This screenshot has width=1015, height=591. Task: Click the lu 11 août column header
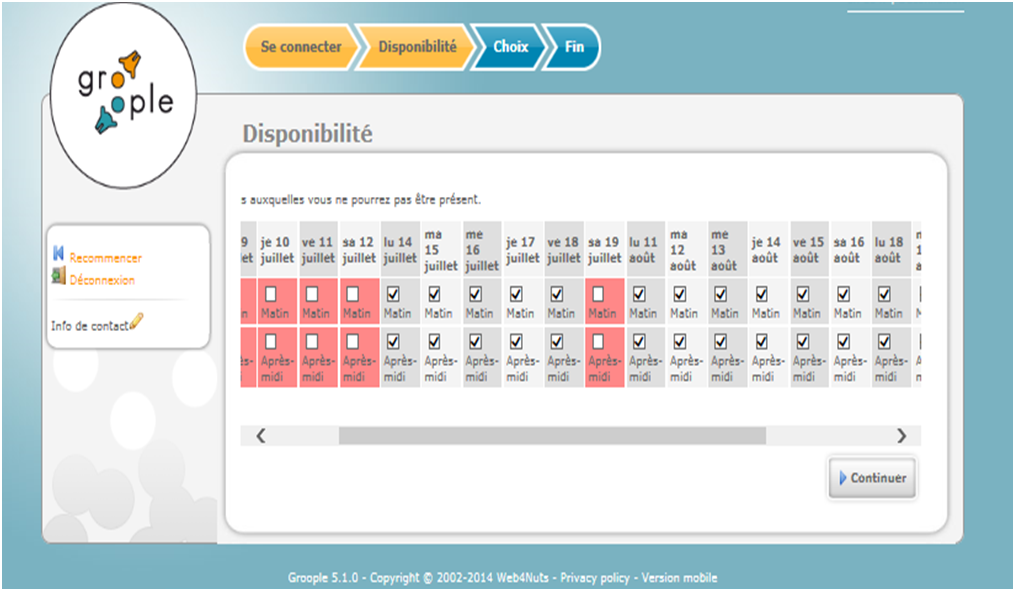tap(645, 250)
